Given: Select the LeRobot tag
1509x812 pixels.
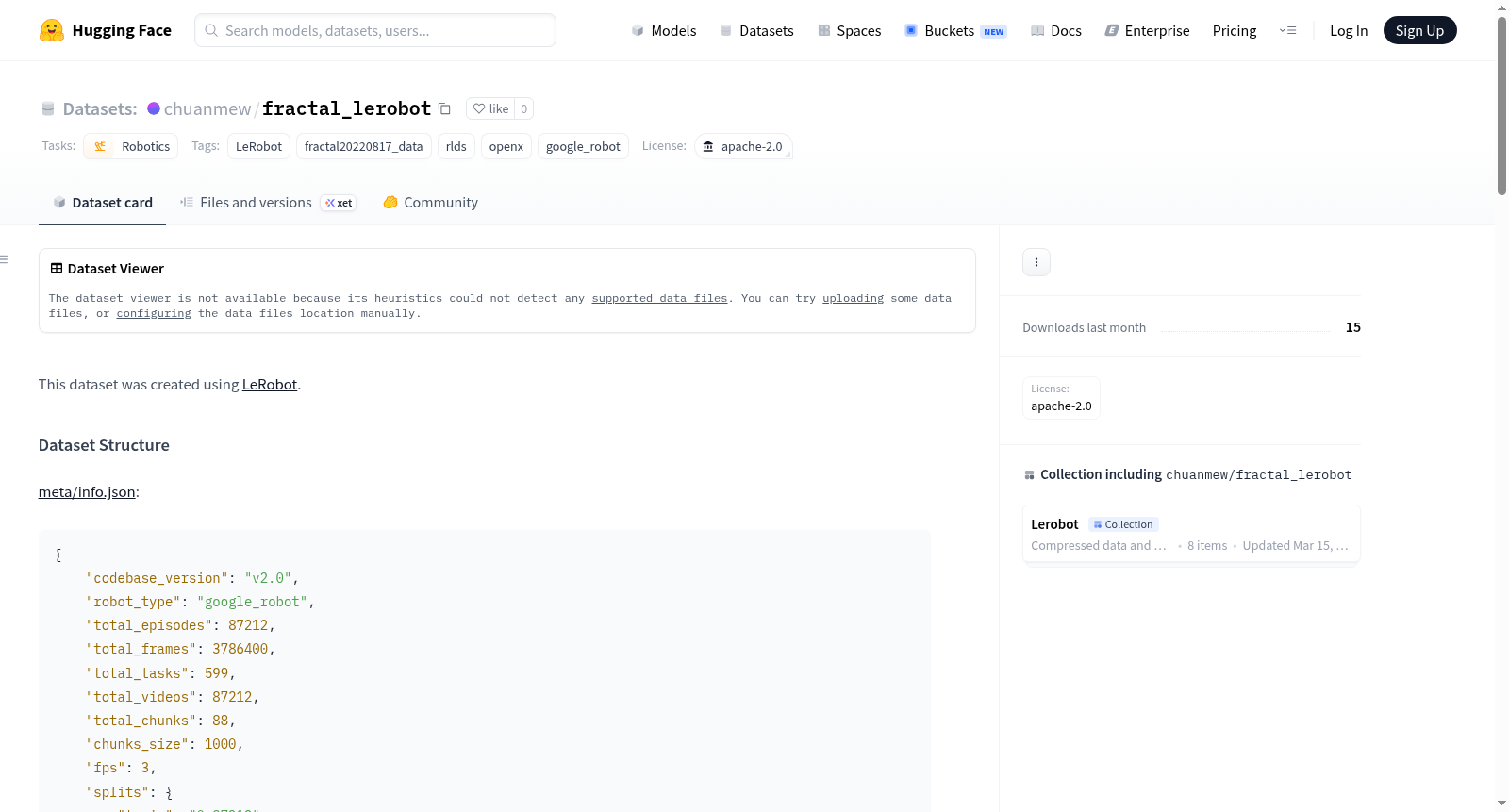Looking at the screenshot, I should pos(258,146).
